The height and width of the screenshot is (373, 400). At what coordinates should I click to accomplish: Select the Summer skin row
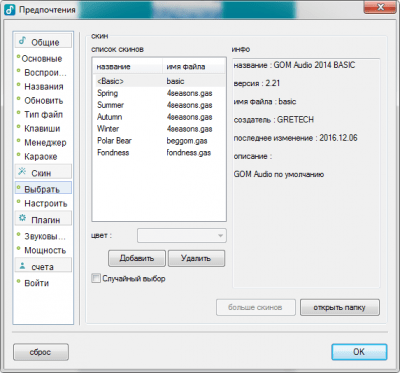(x=159, y=105)
